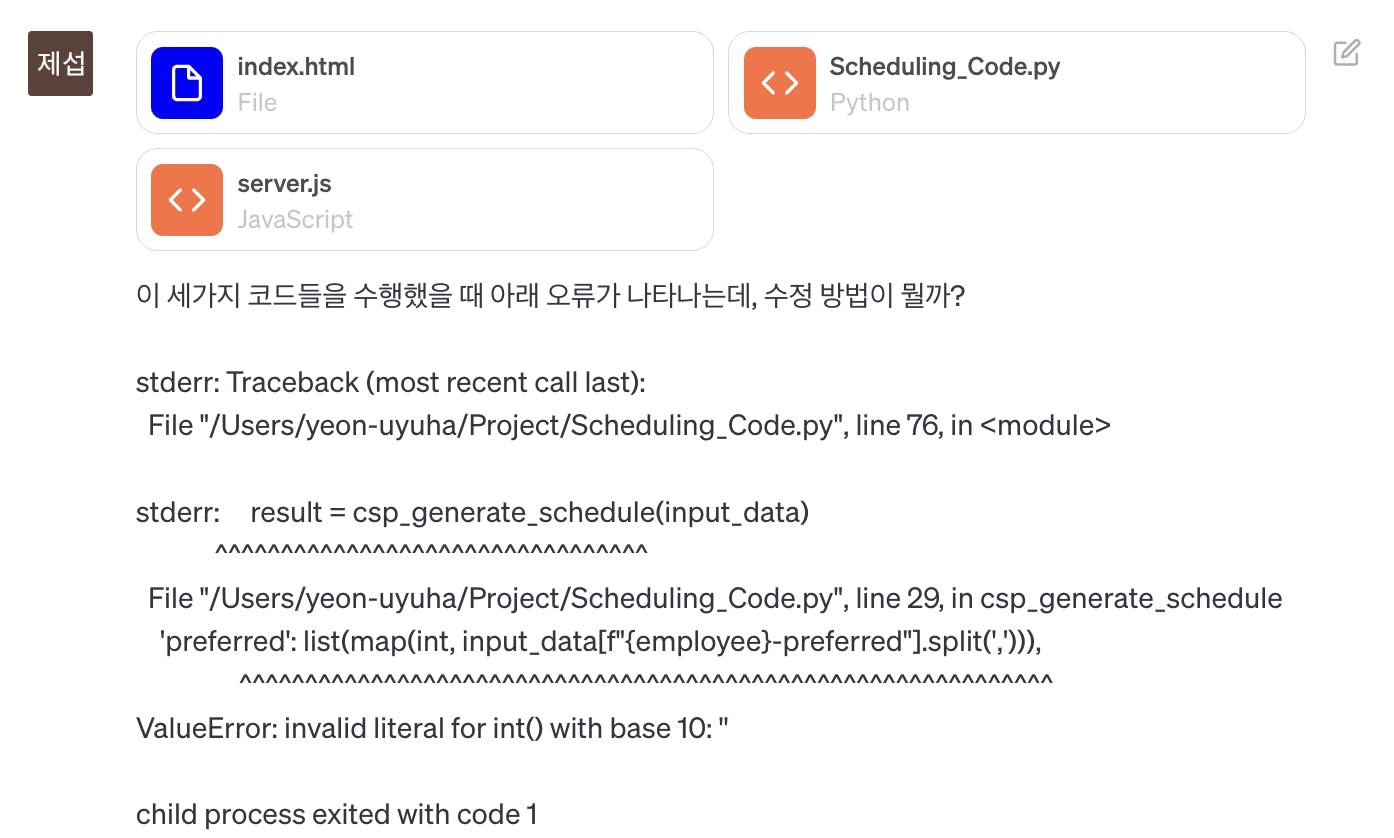Screen dimensions: 1394x838
Task: Click the index.html file name
Action: (x=296, y=67)
